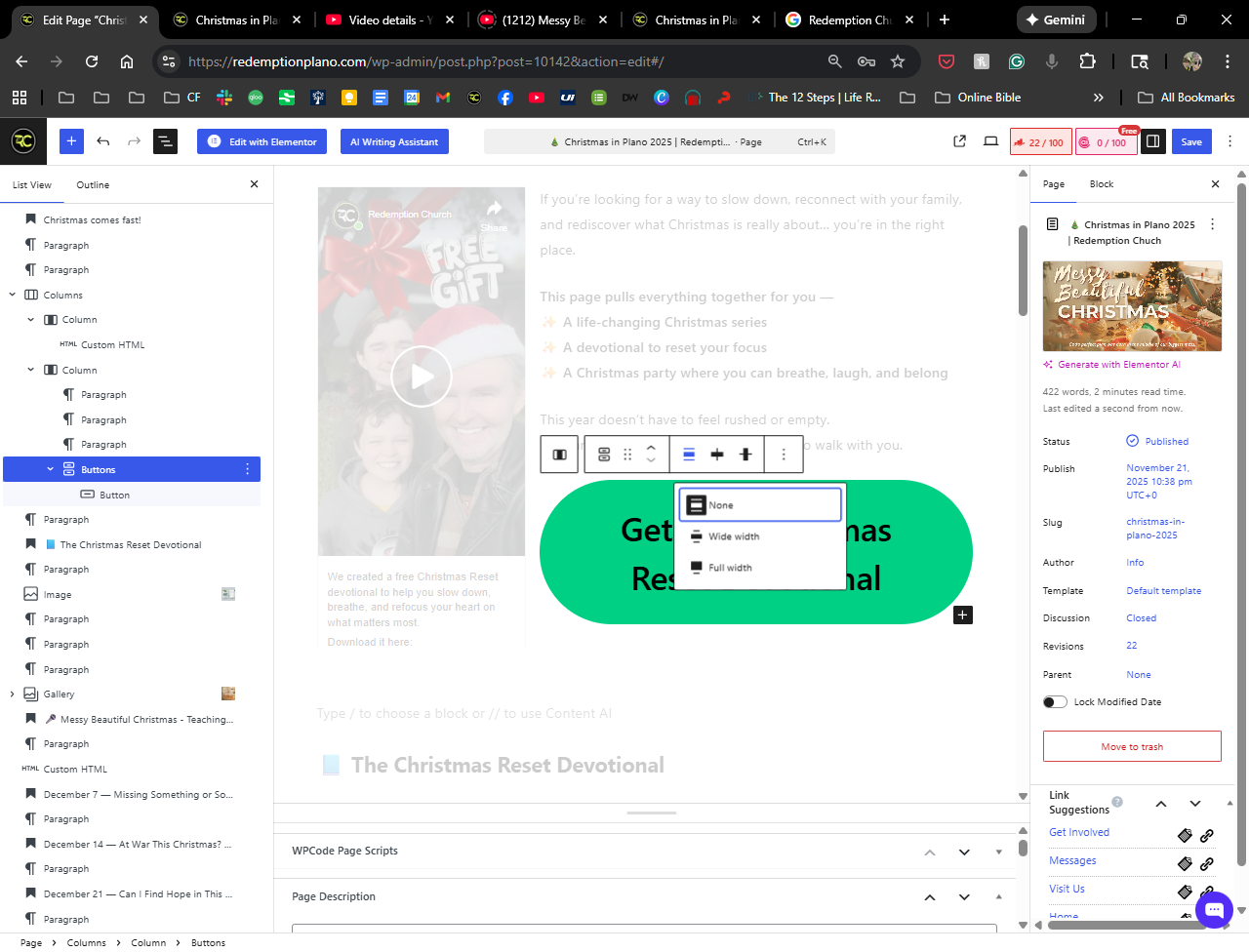This screenshot has width=1249, height=952.
Task: Collapse the Buttons block tree item
Action: pyautogui.click(x=50, y=469)
